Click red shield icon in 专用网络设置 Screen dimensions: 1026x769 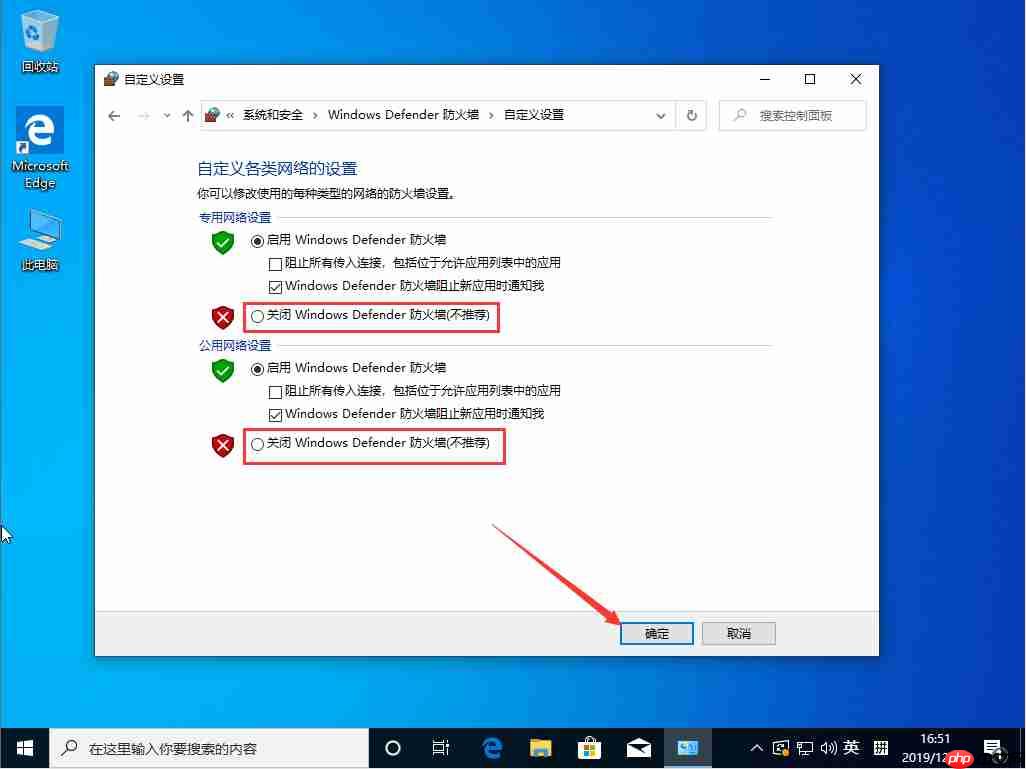[x=223, y=317]
